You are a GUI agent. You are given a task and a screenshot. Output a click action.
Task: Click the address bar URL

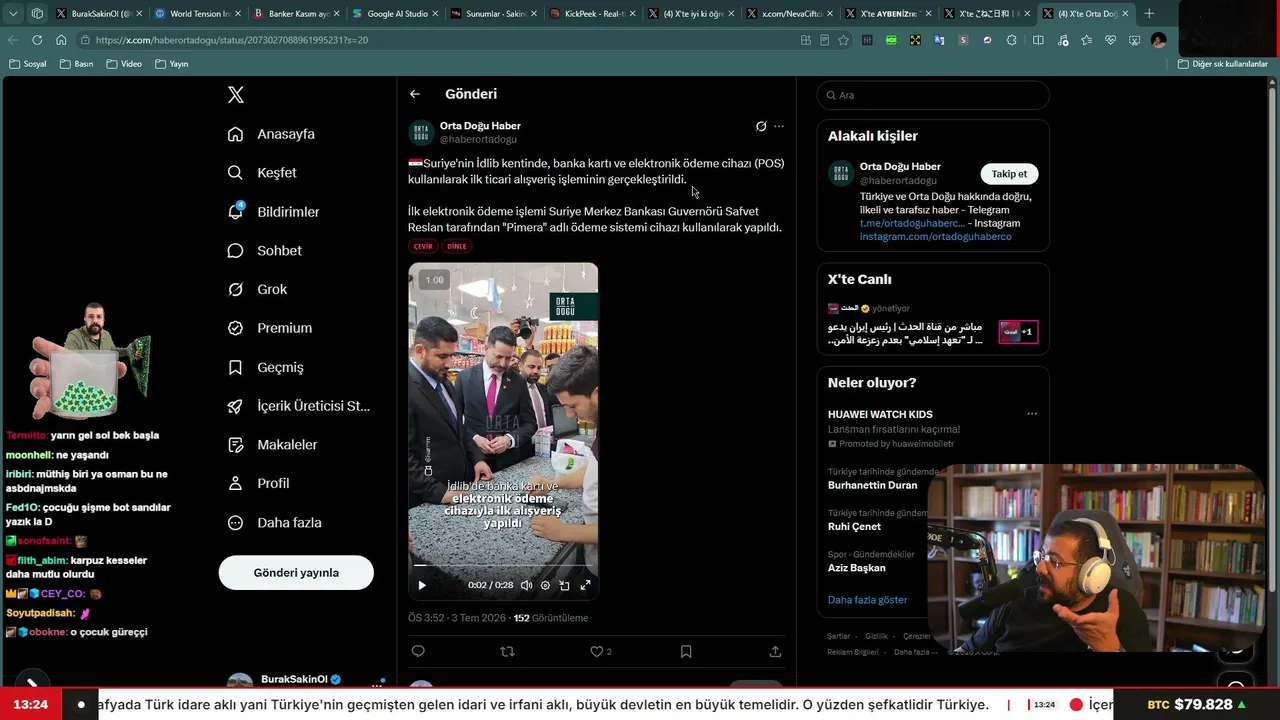[232, 40]
